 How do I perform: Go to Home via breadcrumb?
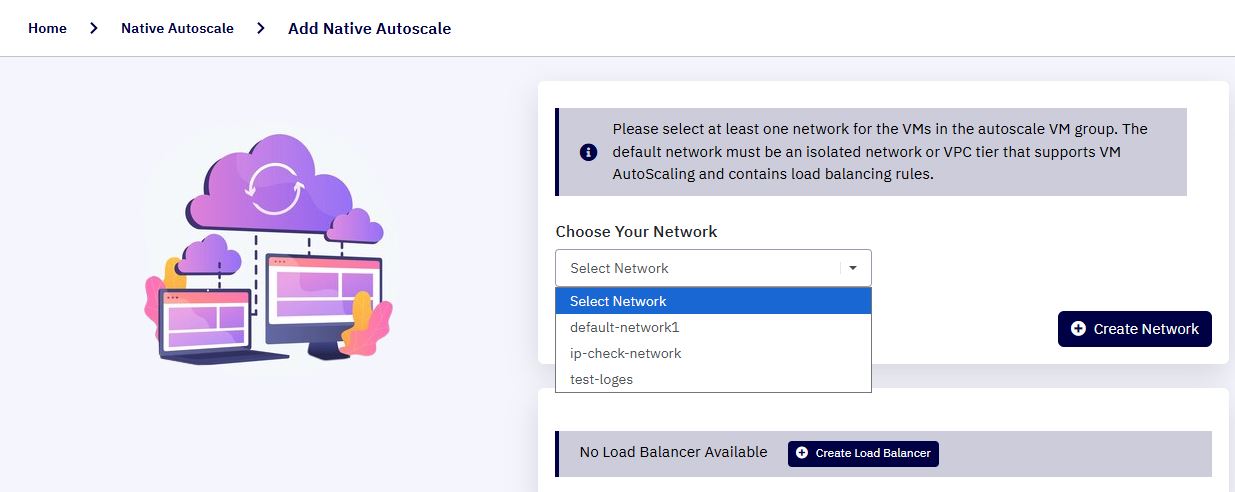(x=47, y=28)
